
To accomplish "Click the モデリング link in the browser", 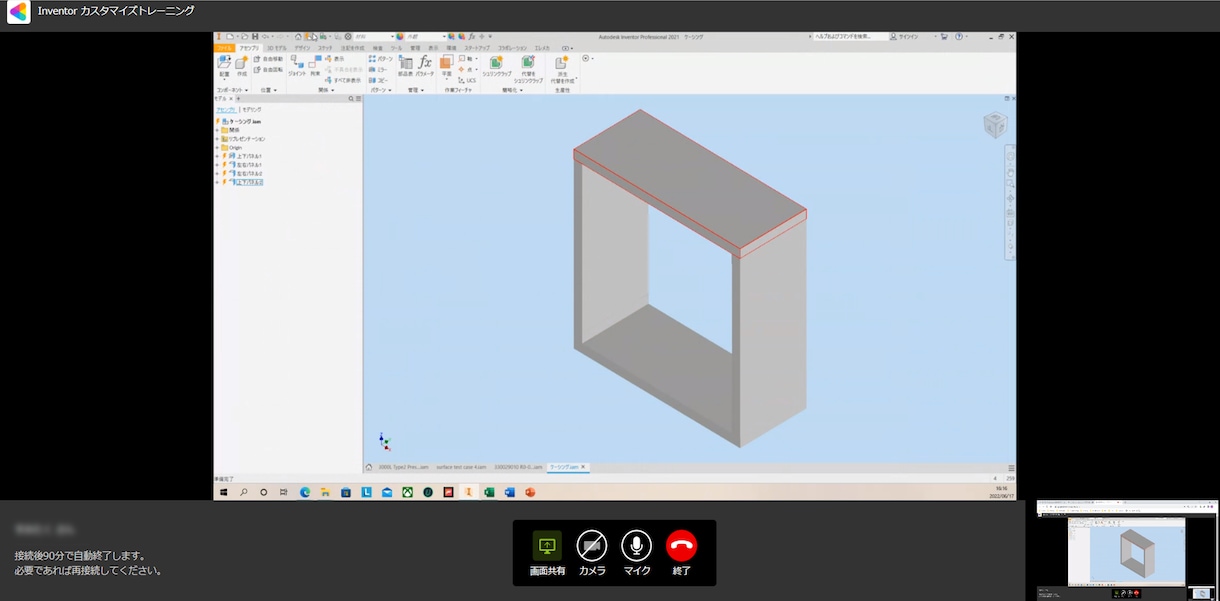I will [x=251, y=110].
